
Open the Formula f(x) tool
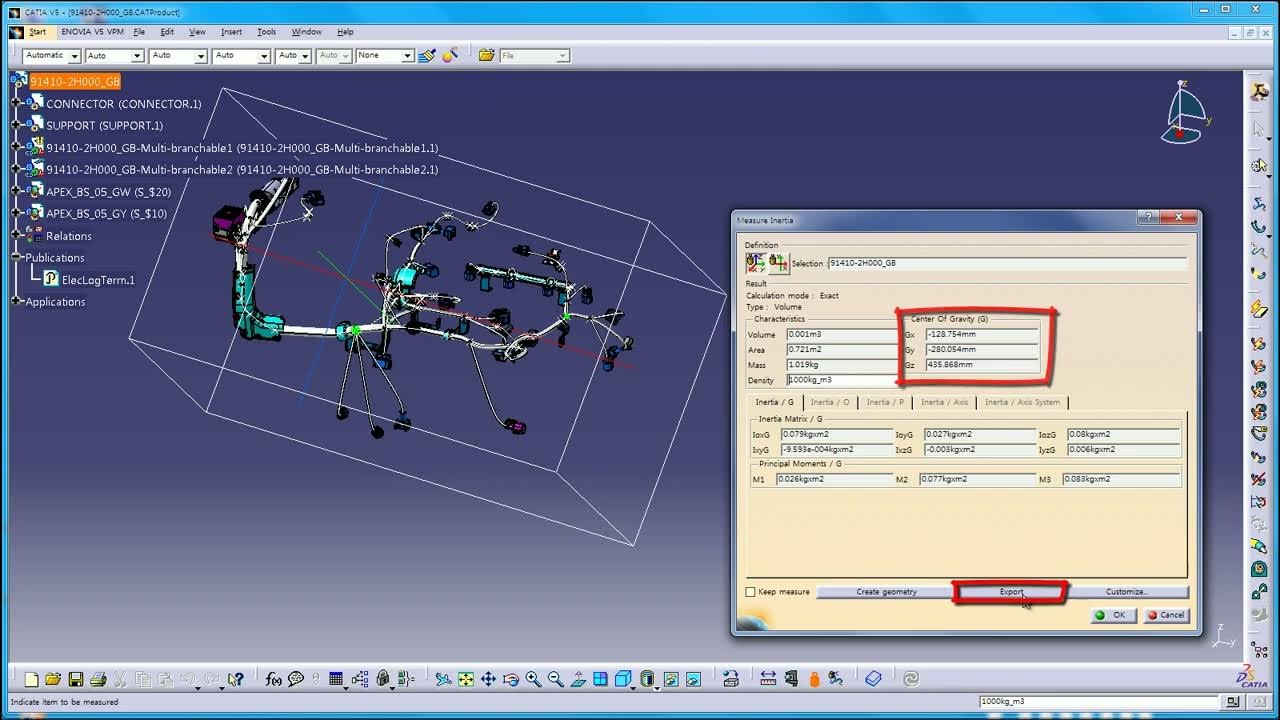pyautogui.click(x=273, y=679)
